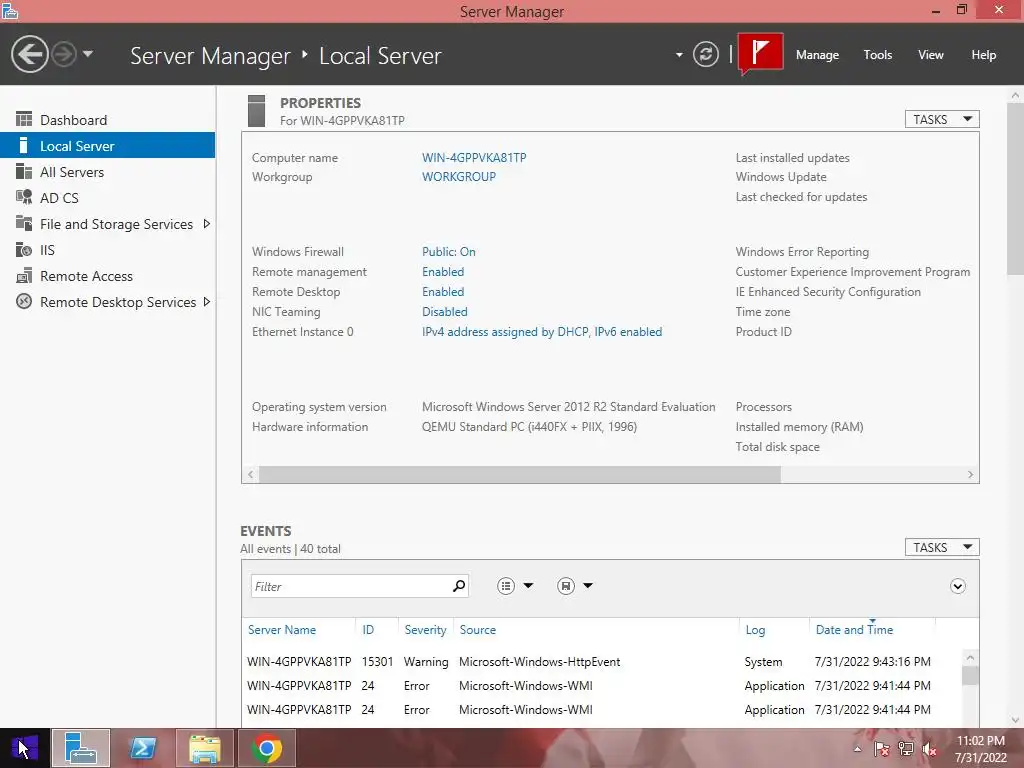Open the Help menu

983,55
